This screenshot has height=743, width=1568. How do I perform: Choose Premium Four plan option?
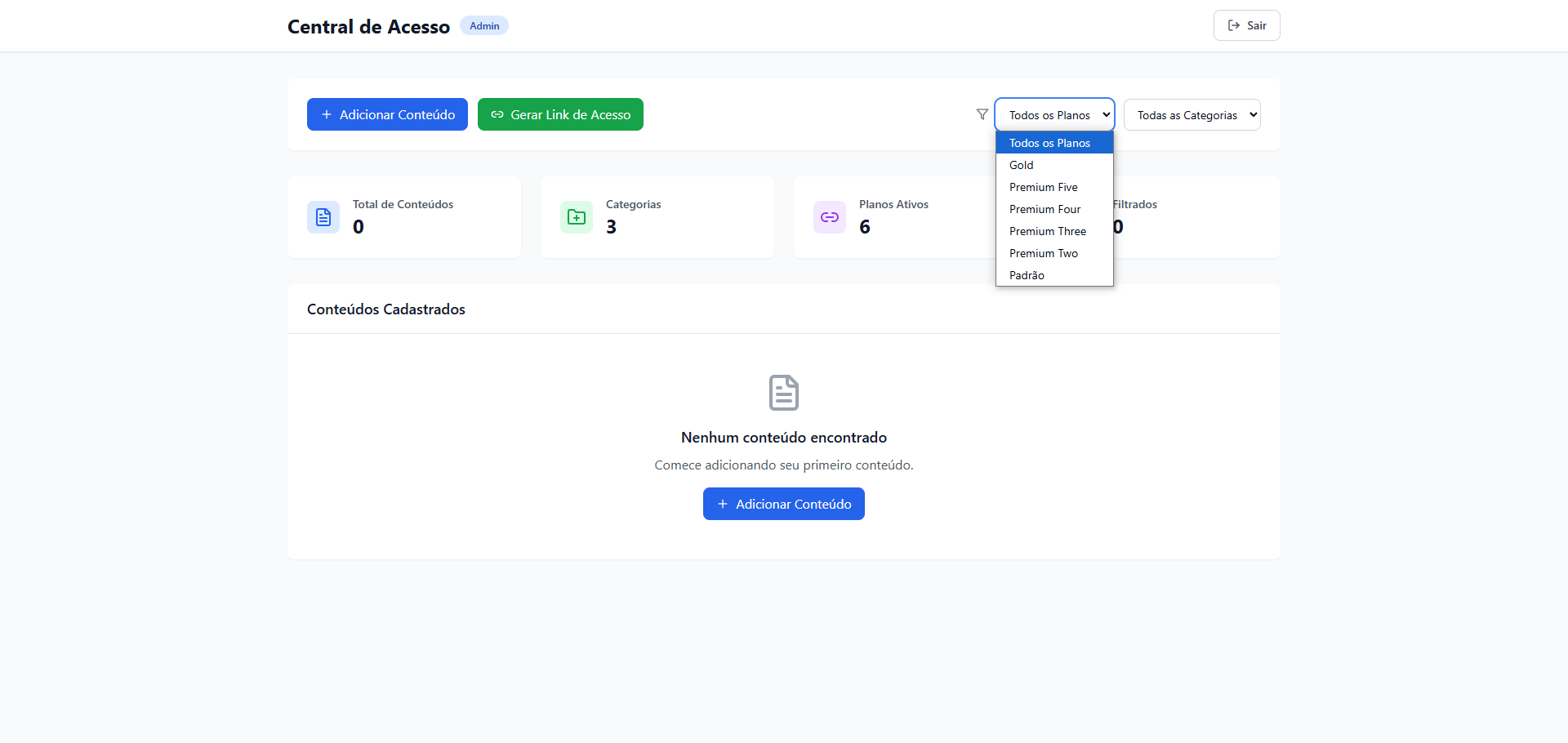pyautogui.click(x=1054, y=209)
